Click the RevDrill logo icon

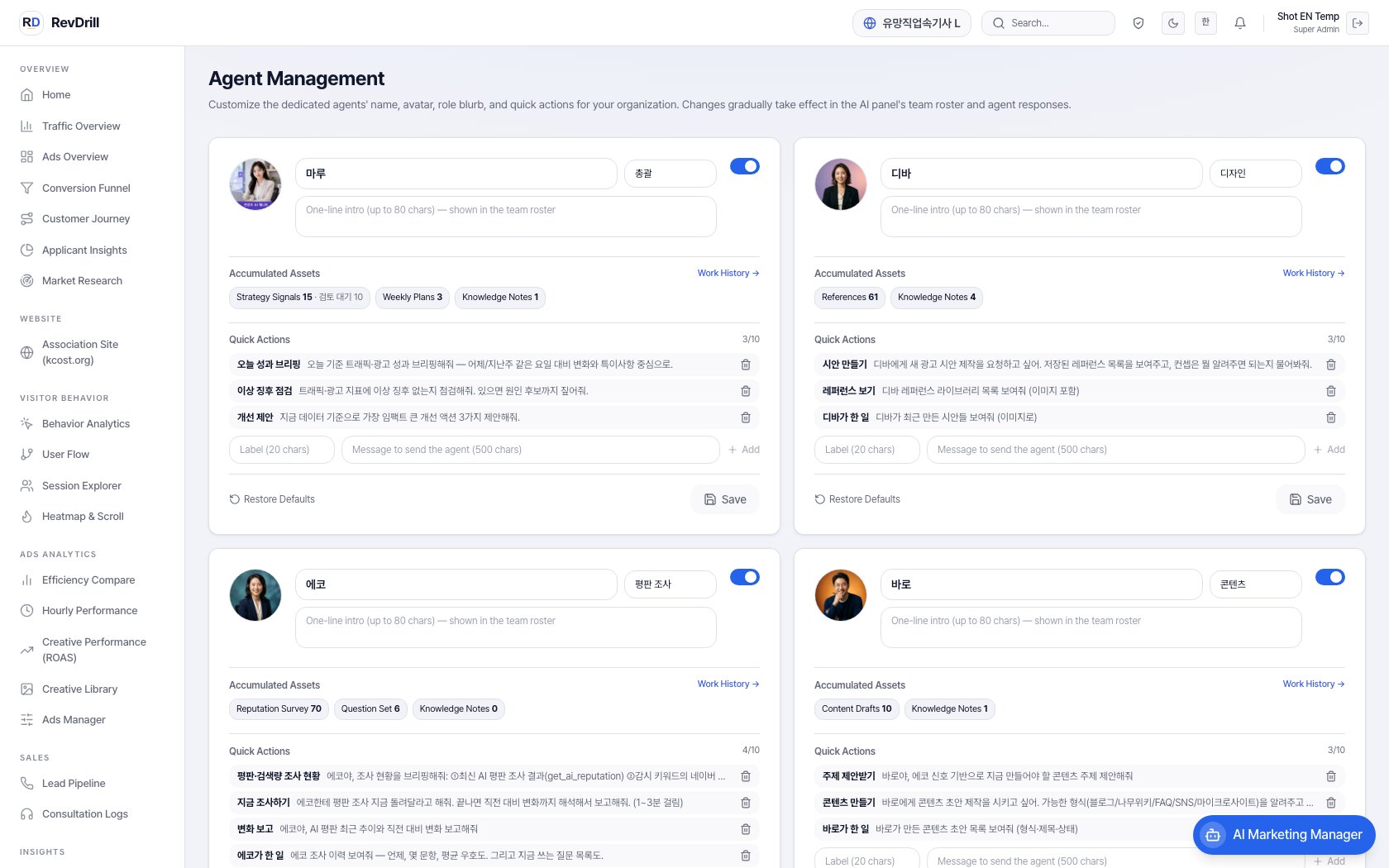31,22
